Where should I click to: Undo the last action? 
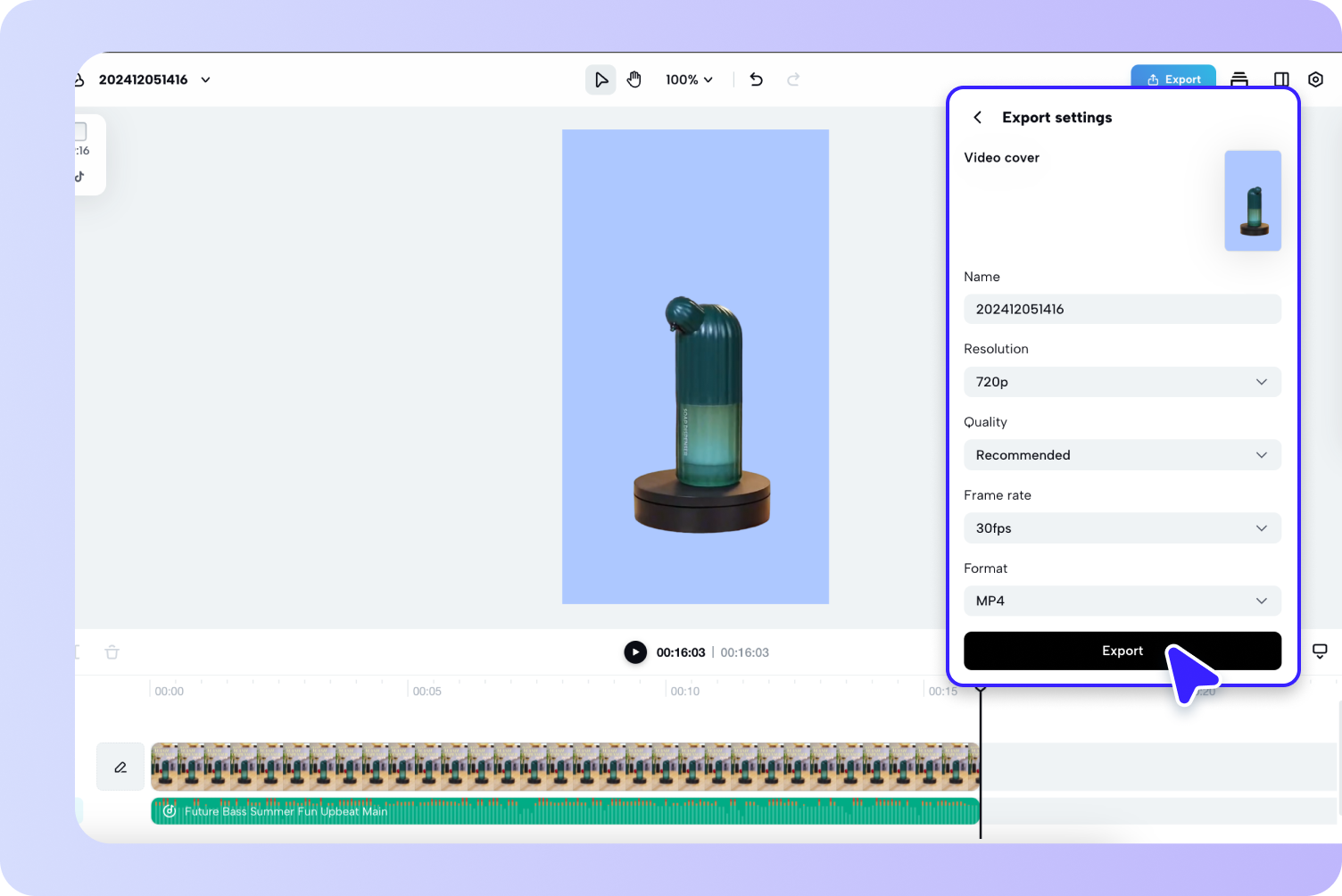756,79
